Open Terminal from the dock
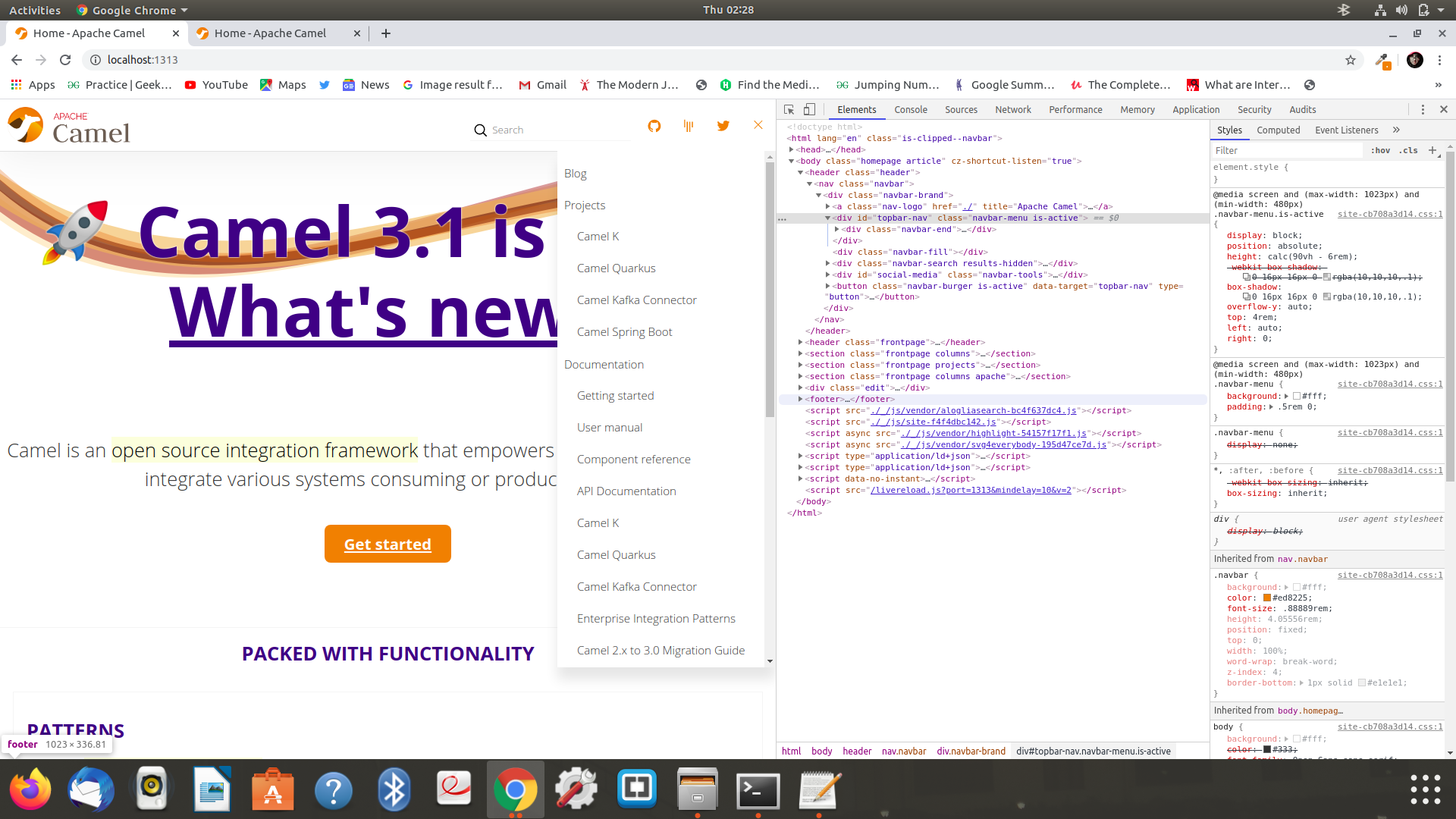1456x819 pixels. coord(758,789)
